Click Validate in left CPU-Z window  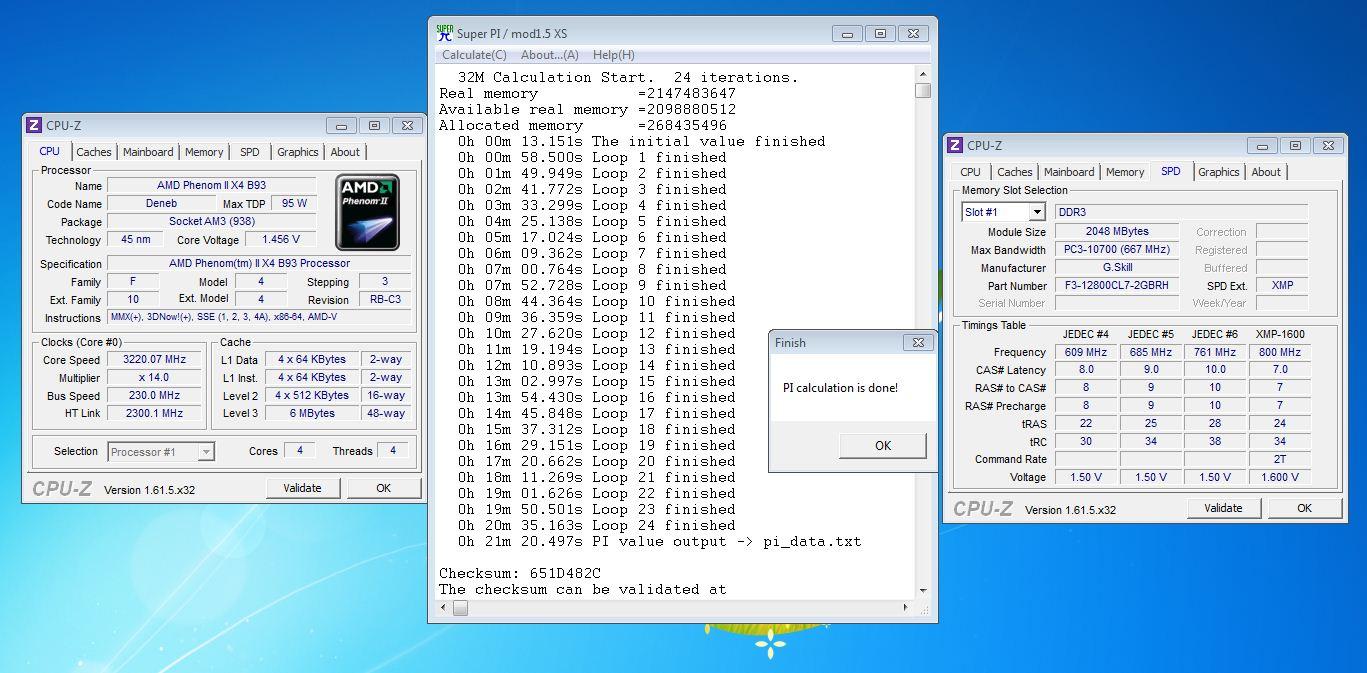click(302, 488)
